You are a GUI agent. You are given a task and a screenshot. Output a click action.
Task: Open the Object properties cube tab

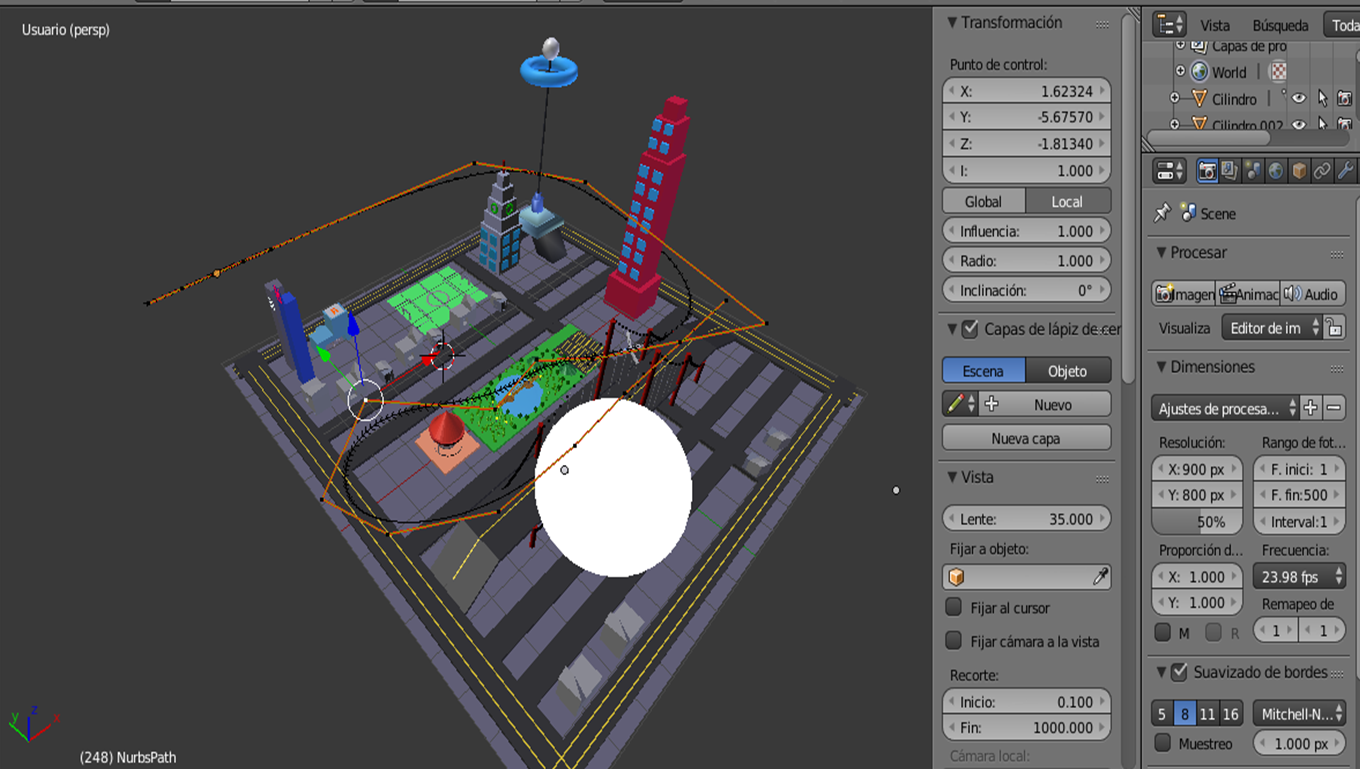(x=1299, y=171)
